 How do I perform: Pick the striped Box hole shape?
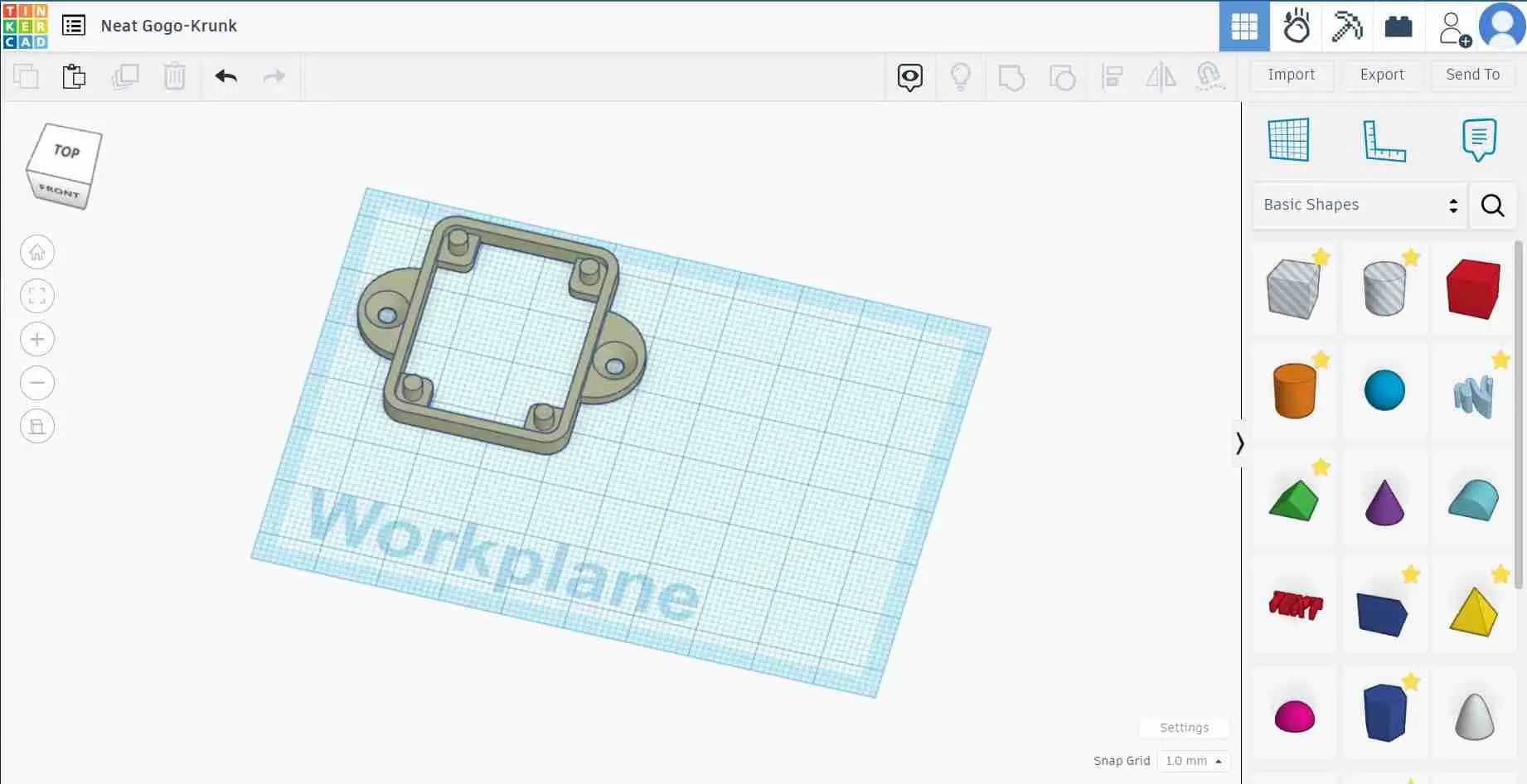pos(1293,288)
